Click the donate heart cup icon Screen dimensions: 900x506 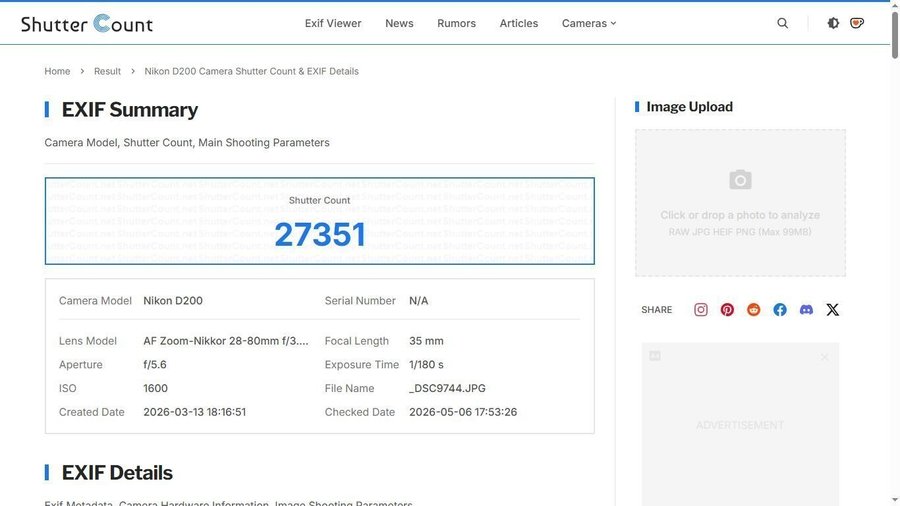click(x=857, y=23)
